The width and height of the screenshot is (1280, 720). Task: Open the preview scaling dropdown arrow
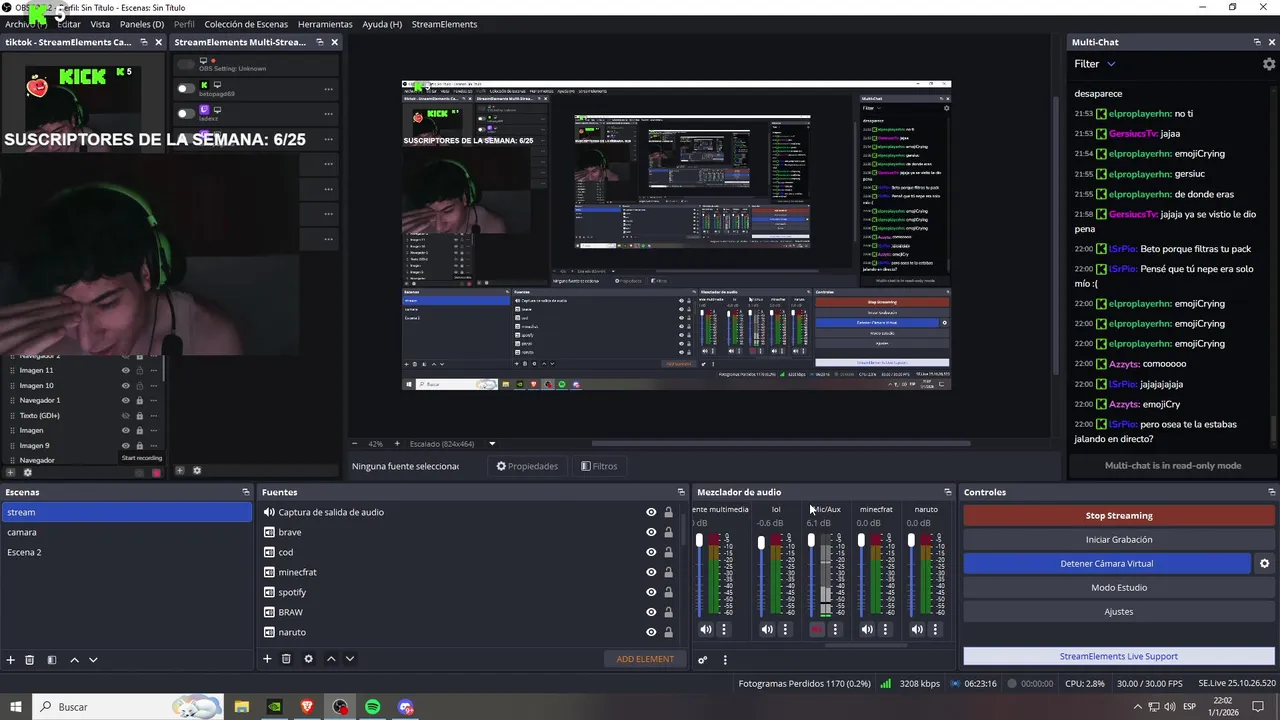pyautogui.click(x=492, y=443)
